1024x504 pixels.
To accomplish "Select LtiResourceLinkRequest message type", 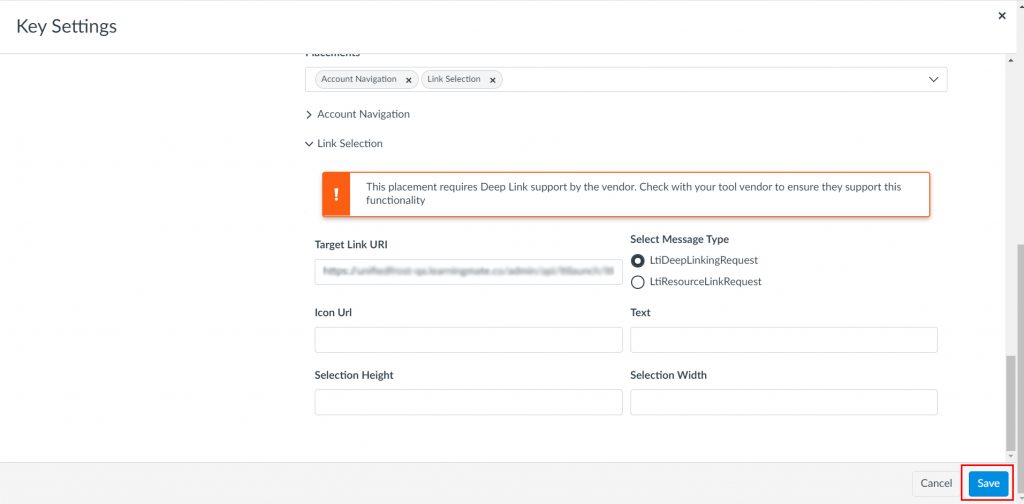I will point(638,282).
